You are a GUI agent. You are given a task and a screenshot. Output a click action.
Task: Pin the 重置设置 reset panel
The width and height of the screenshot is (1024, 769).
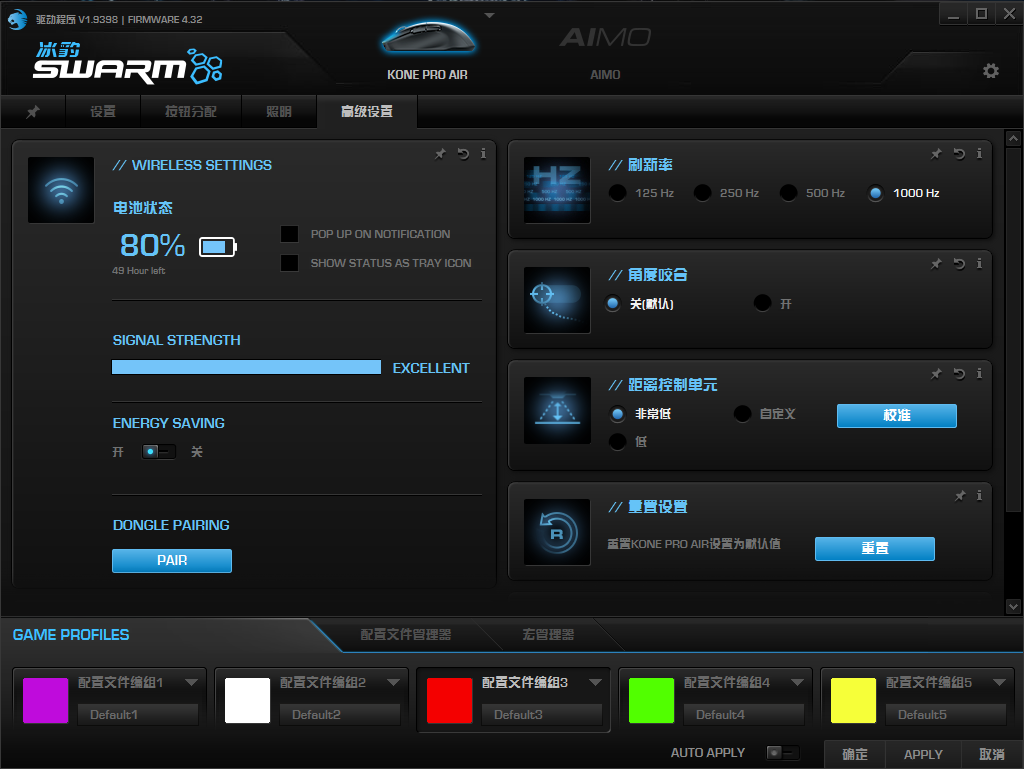coord(959,496)
